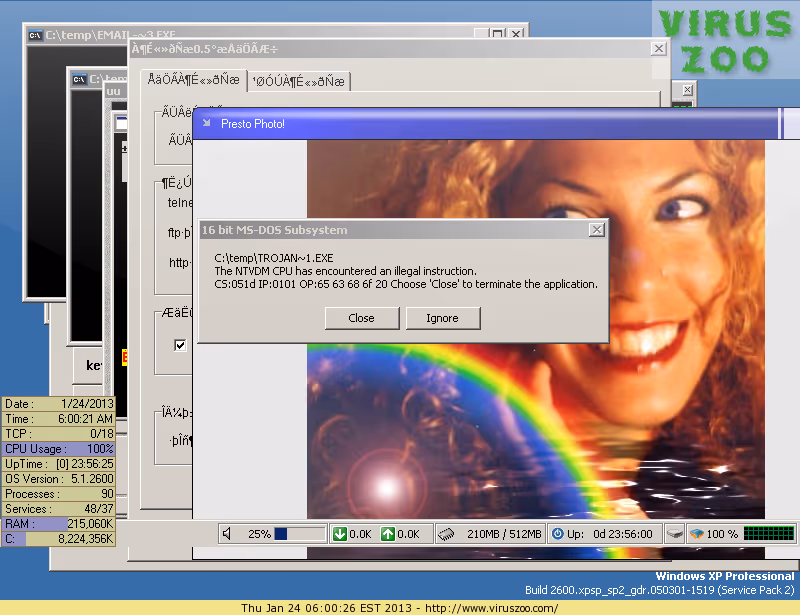
Task: Click the Presto Photo! title bar icon
Action: [x=207, y=123]
